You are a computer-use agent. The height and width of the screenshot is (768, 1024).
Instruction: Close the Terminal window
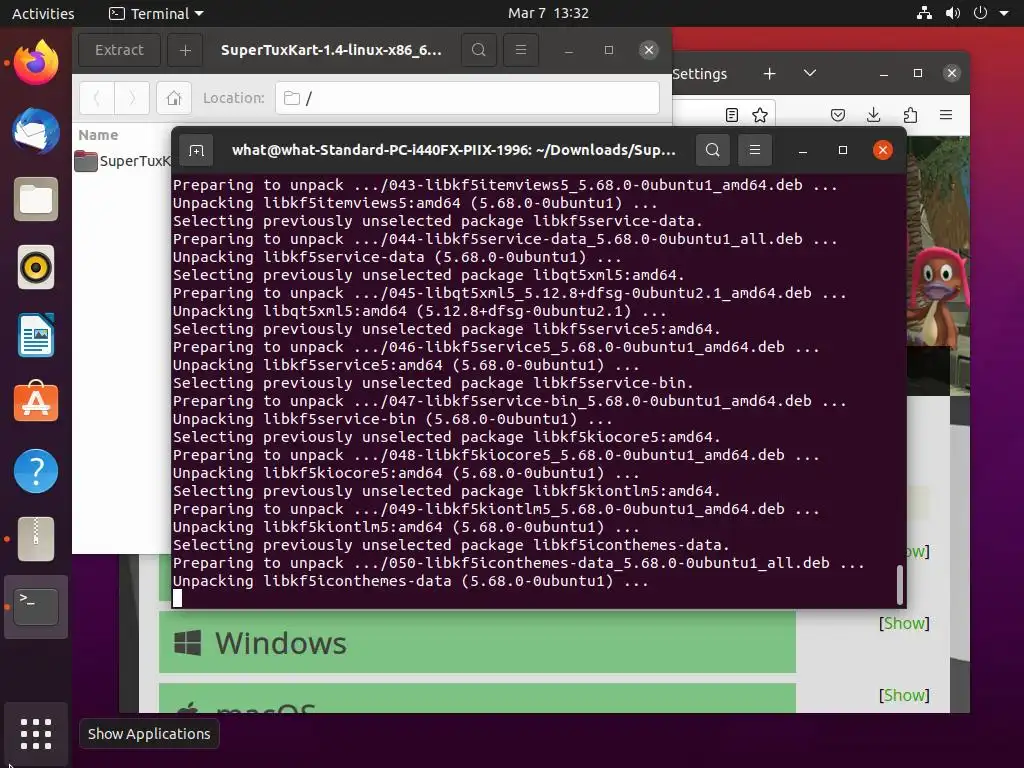point(883,150)
